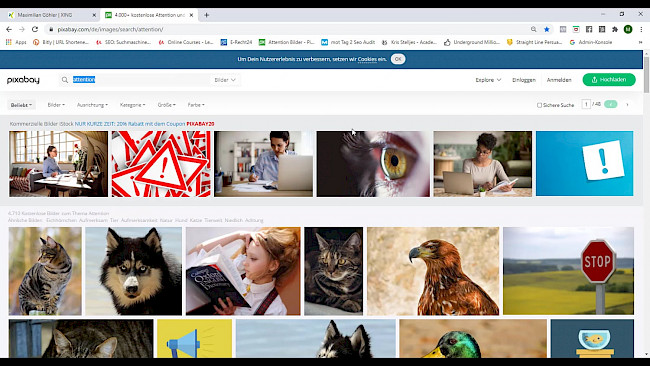Viewport: 650px width, 366px height.
Task: Open the Bilder filter dropdown
Action: tap(56, 105)
